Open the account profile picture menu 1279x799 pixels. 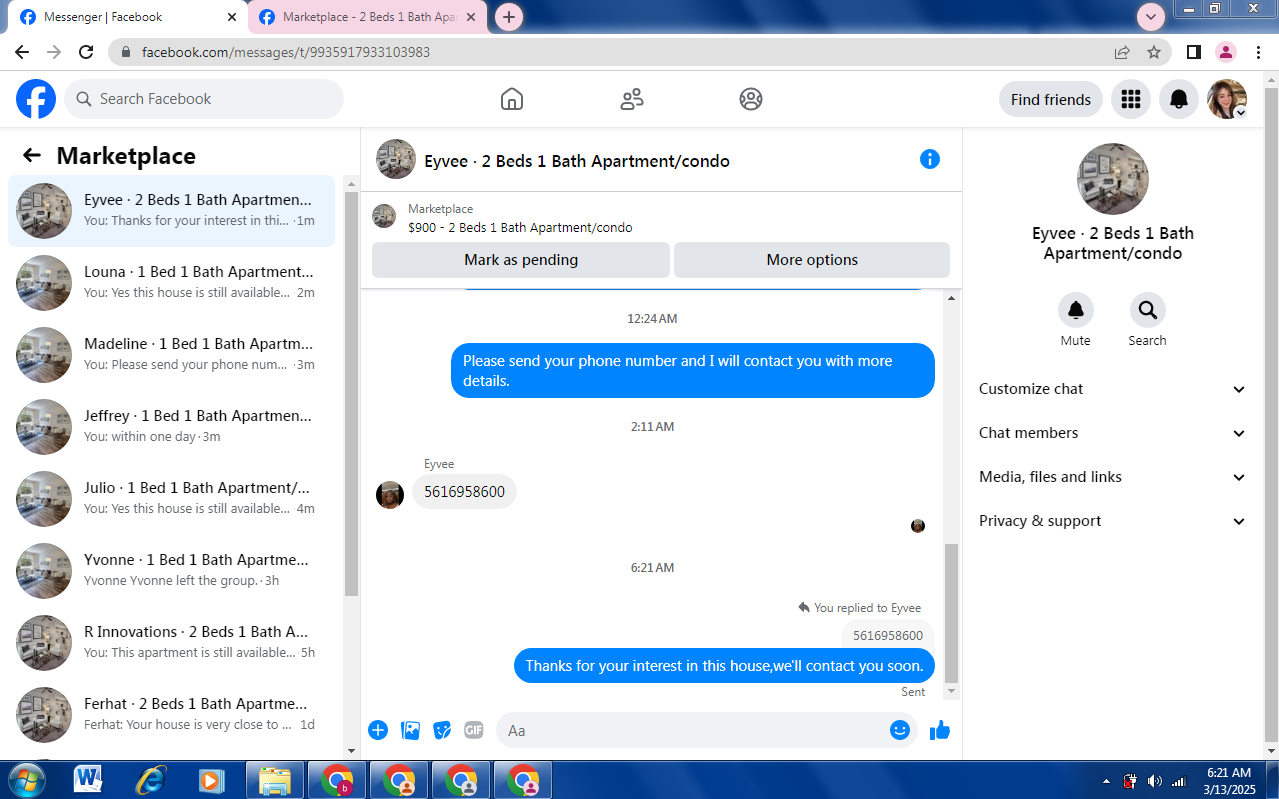pos(1227,99)
